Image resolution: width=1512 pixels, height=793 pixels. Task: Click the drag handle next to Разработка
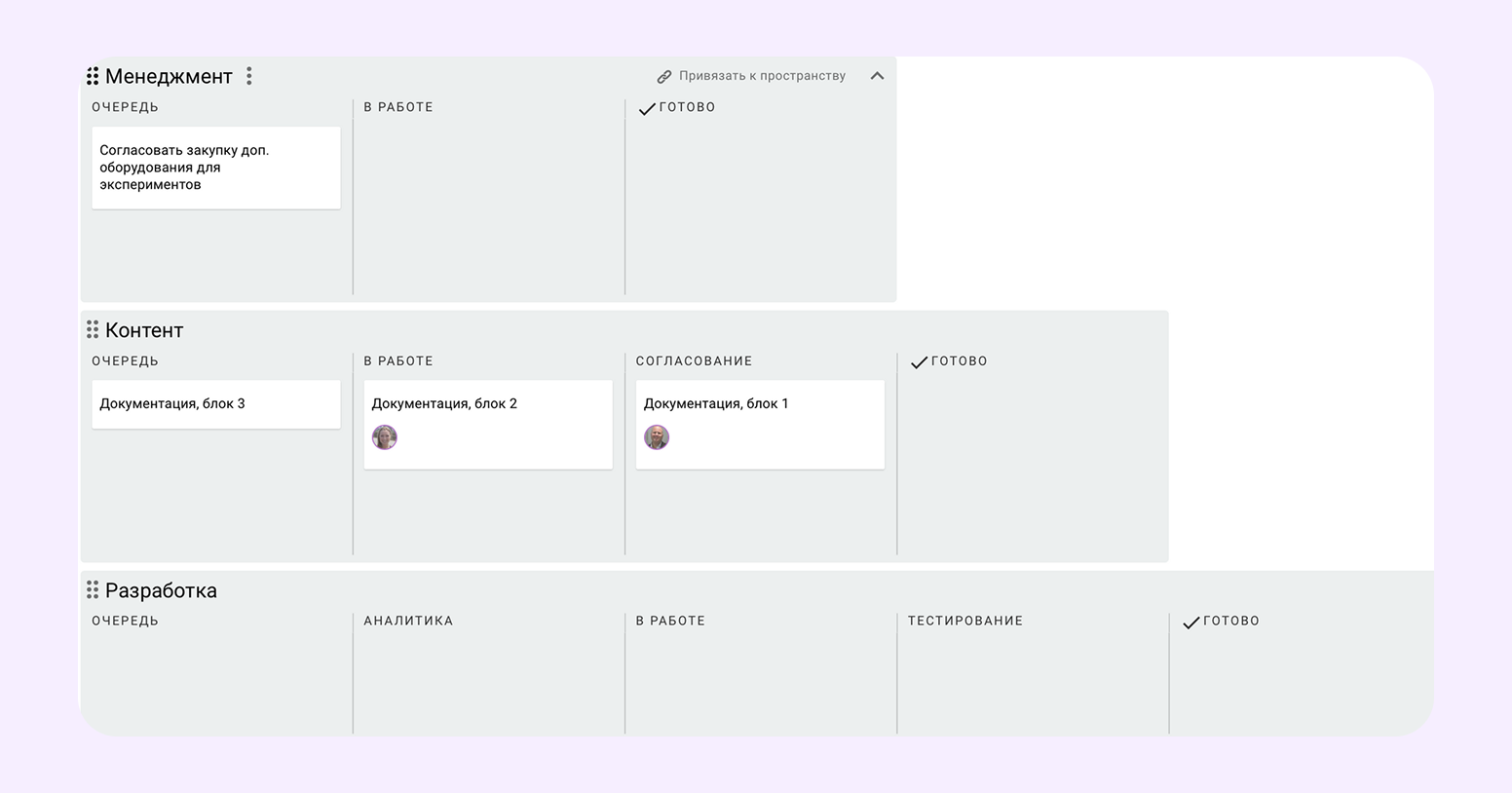[93, 590]
